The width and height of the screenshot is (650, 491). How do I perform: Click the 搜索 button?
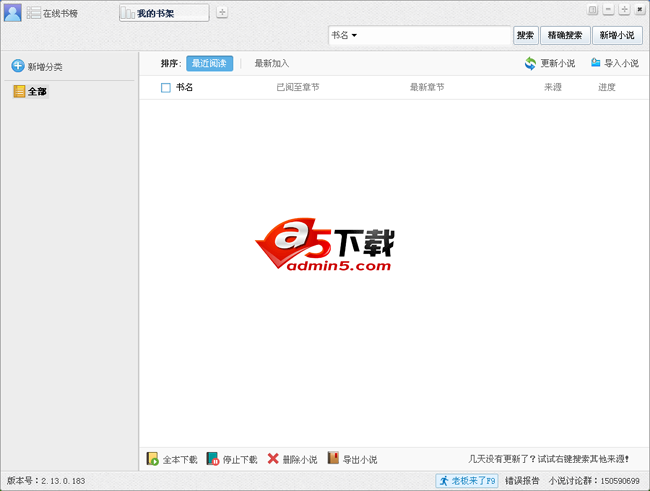click(526, 35)
